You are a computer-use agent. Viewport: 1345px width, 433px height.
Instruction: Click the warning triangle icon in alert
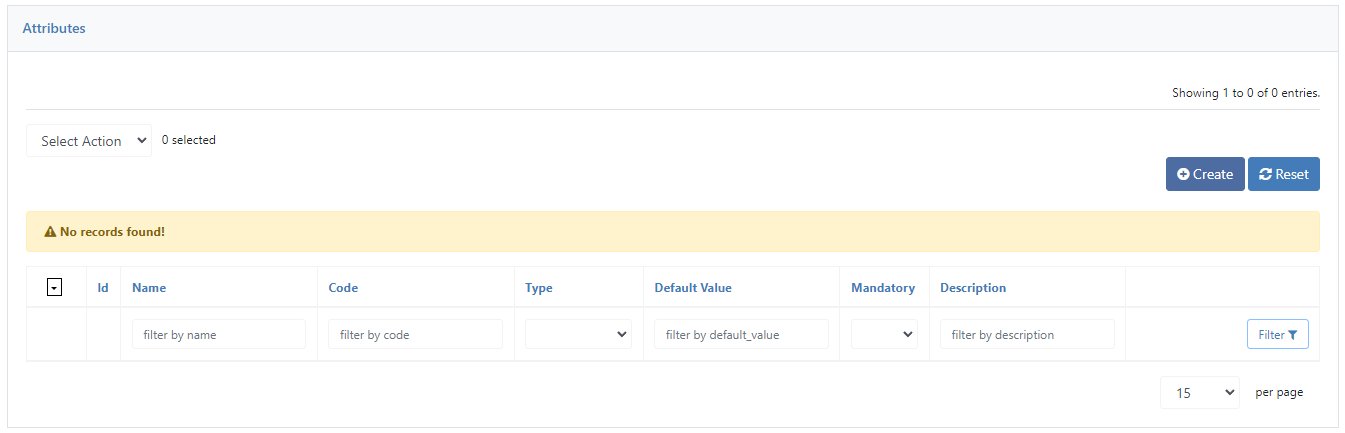tap(50, 232)
